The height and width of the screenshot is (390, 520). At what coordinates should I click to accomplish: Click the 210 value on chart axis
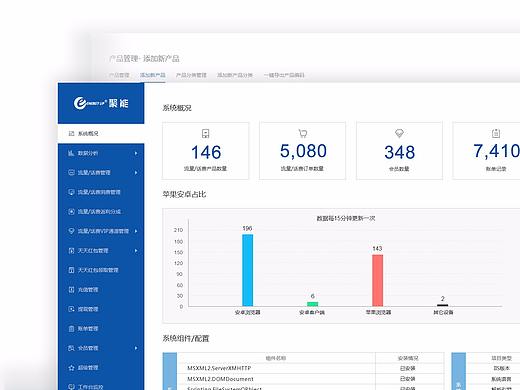(178, 230)
